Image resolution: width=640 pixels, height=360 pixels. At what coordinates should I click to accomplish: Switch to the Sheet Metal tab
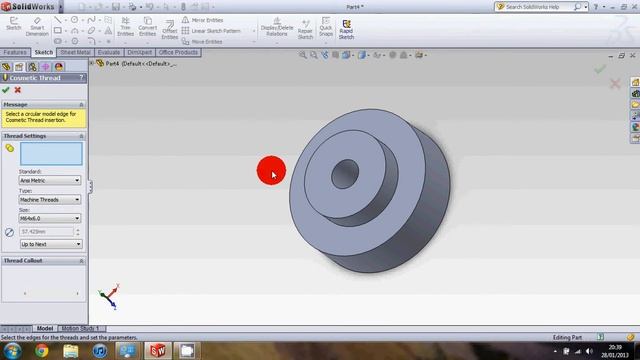tap(76, 52)
